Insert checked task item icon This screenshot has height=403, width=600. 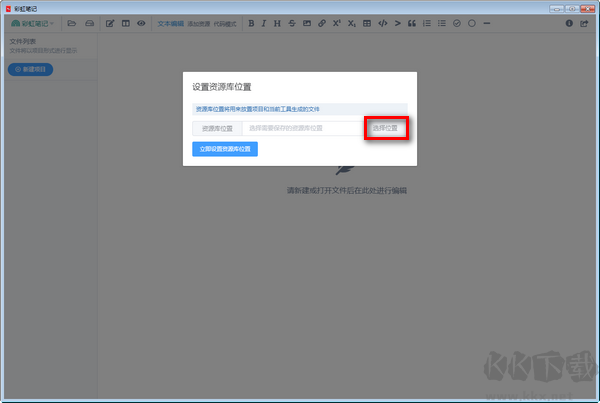point(457,23)
